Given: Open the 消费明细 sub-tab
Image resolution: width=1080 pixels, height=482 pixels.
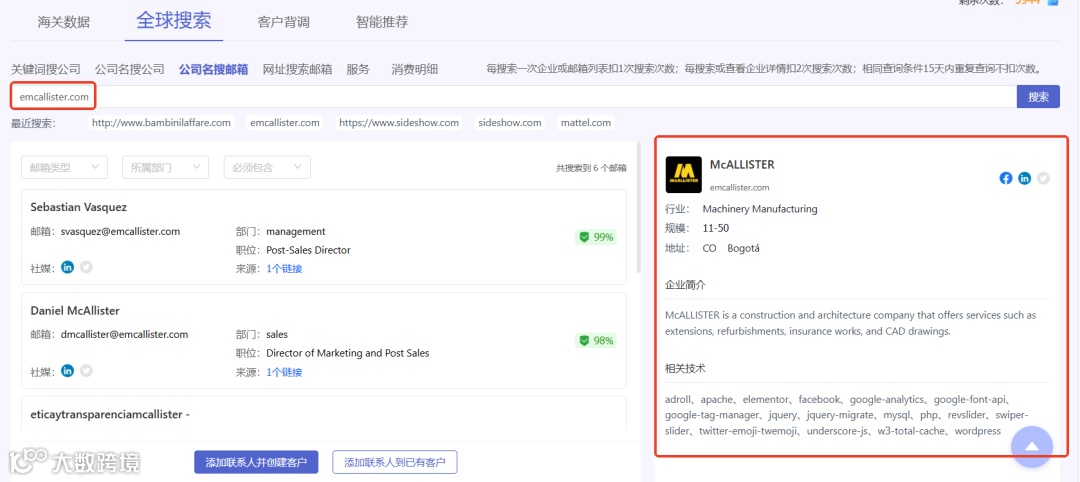Looking at the screenshot, I should pyautogui.click(x=415, y=69).
